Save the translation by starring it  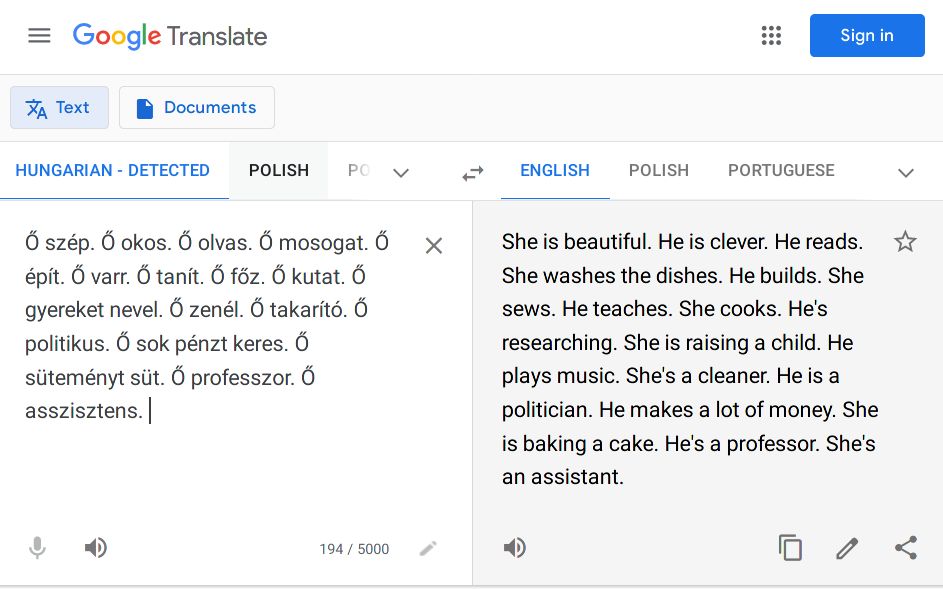tap(905, 241)
